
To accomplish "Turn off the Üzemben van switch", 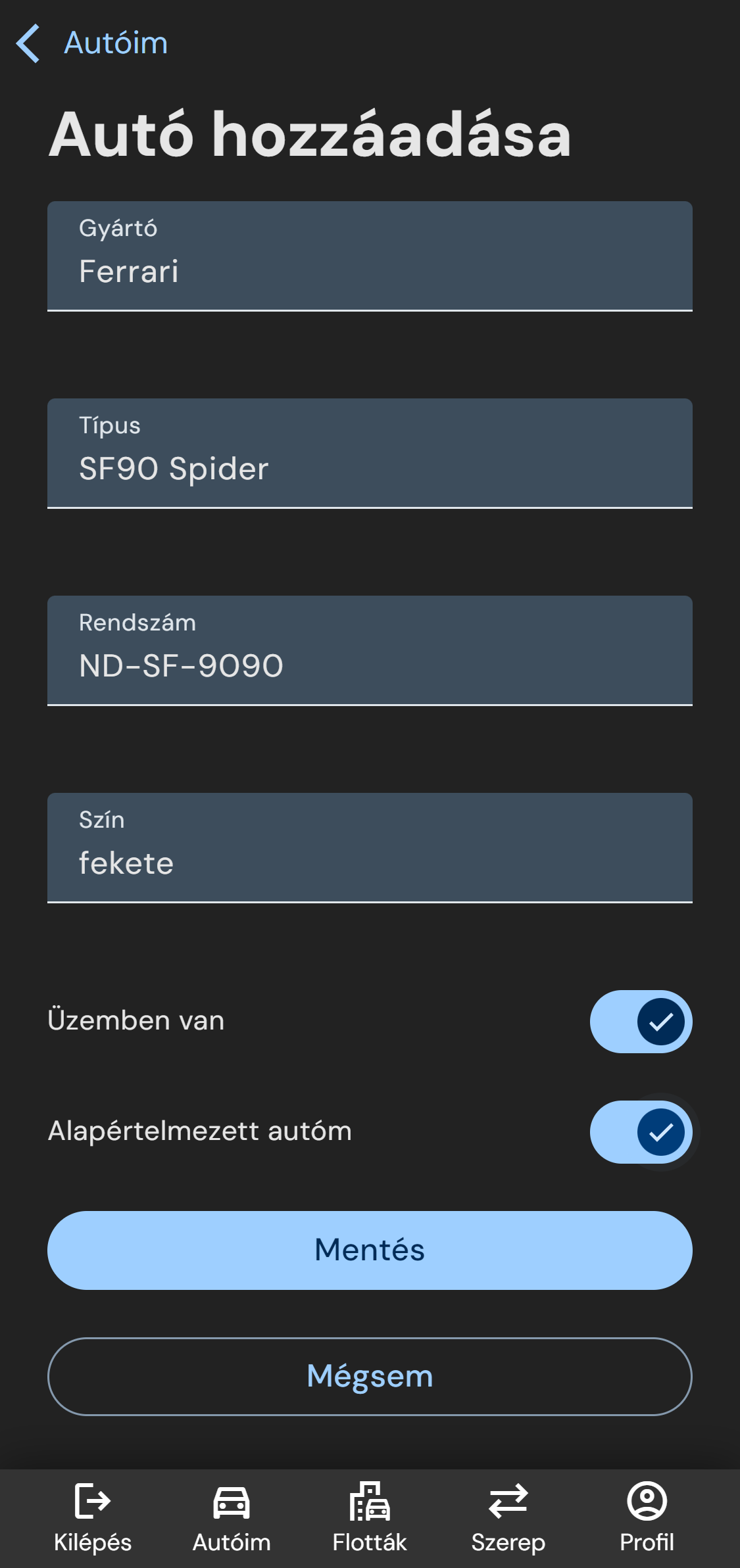I will (x=641, y=1021).
